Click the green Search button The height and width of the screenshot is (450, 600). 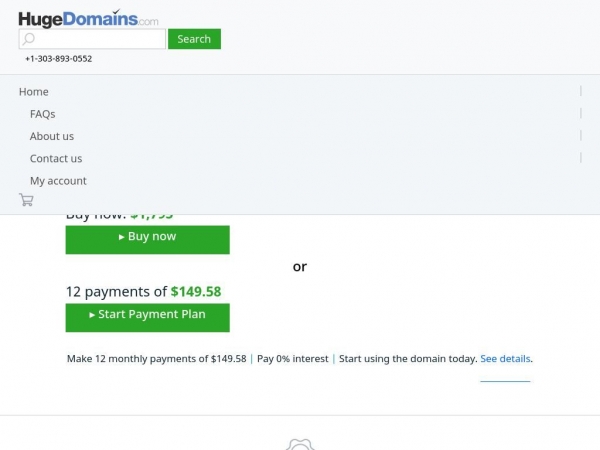194,39
